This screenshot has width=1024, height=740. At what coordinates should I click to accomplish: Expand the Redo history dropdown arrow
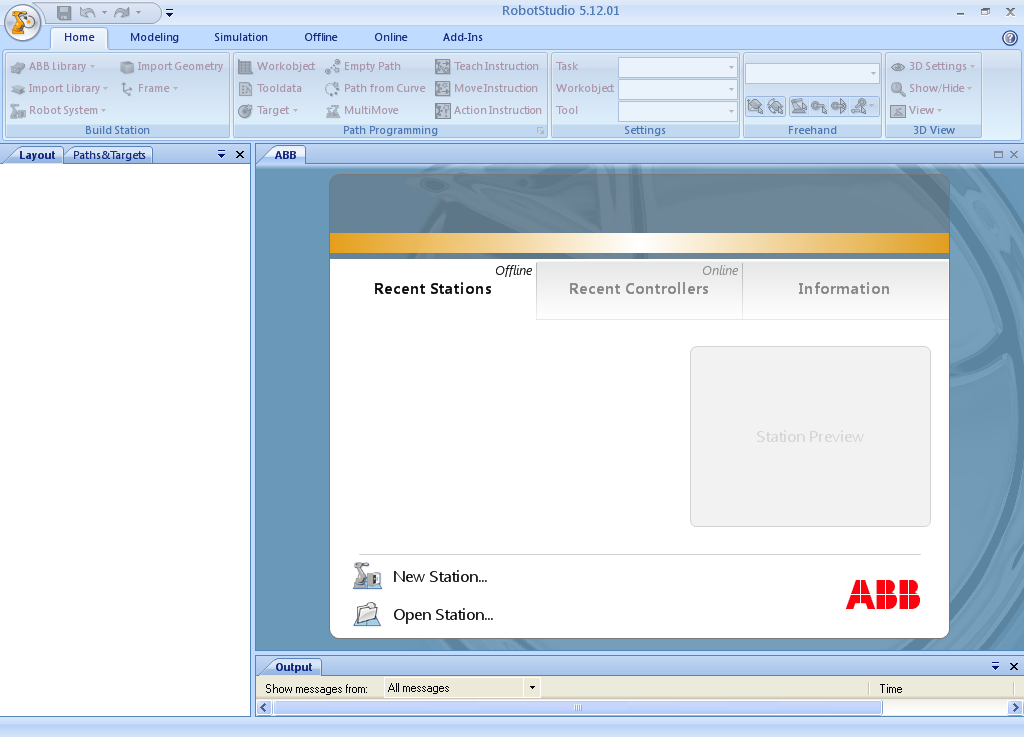pyautogui.click(x=138, y=12)
